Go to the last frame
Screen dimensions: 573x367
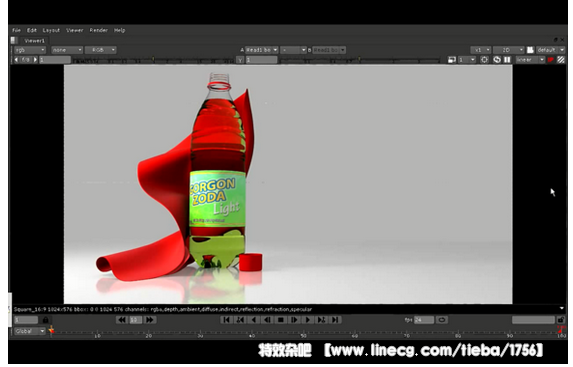point(335,320)
